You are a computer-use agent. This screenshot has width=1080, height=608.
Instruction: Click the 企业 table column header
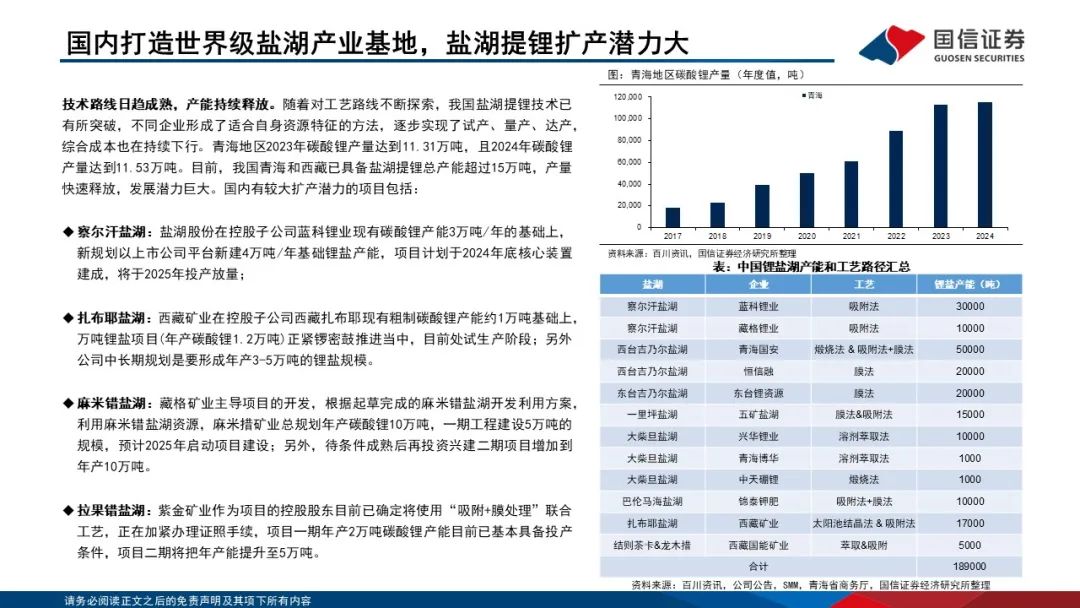758,284
